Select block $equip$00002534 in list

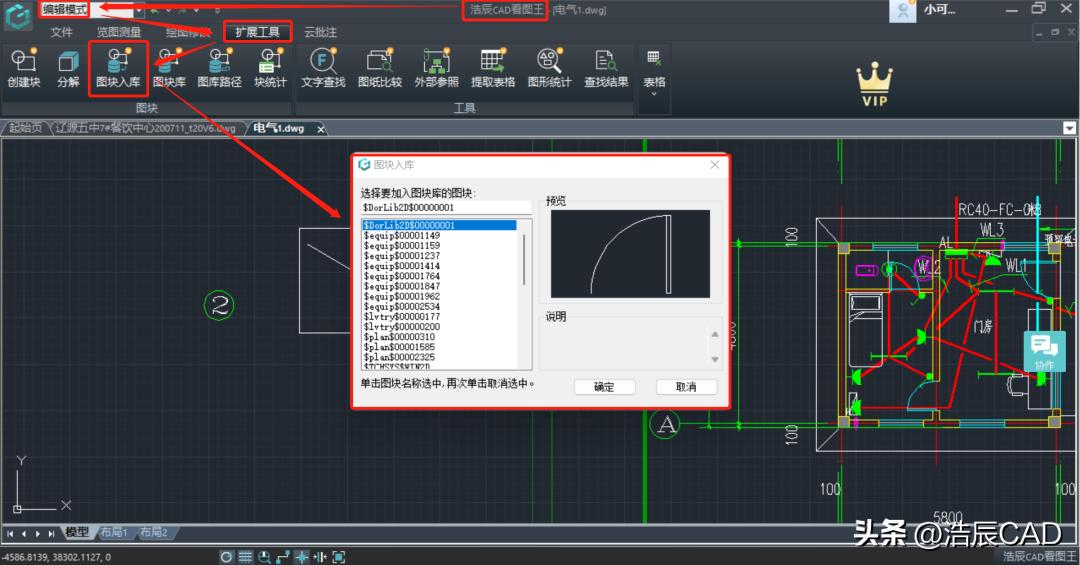point(402,307)
